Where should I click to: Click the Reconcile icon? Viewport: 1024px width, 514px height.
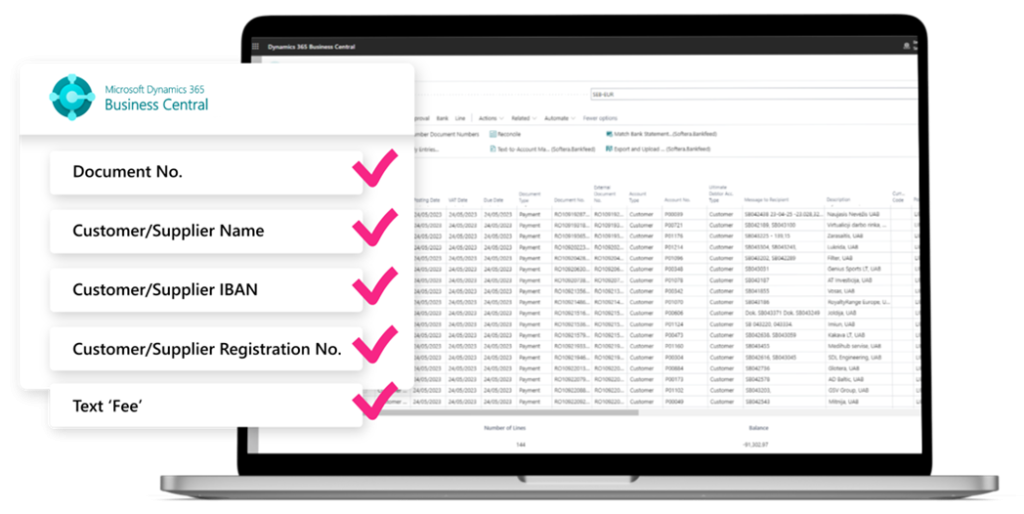[493, 134]
